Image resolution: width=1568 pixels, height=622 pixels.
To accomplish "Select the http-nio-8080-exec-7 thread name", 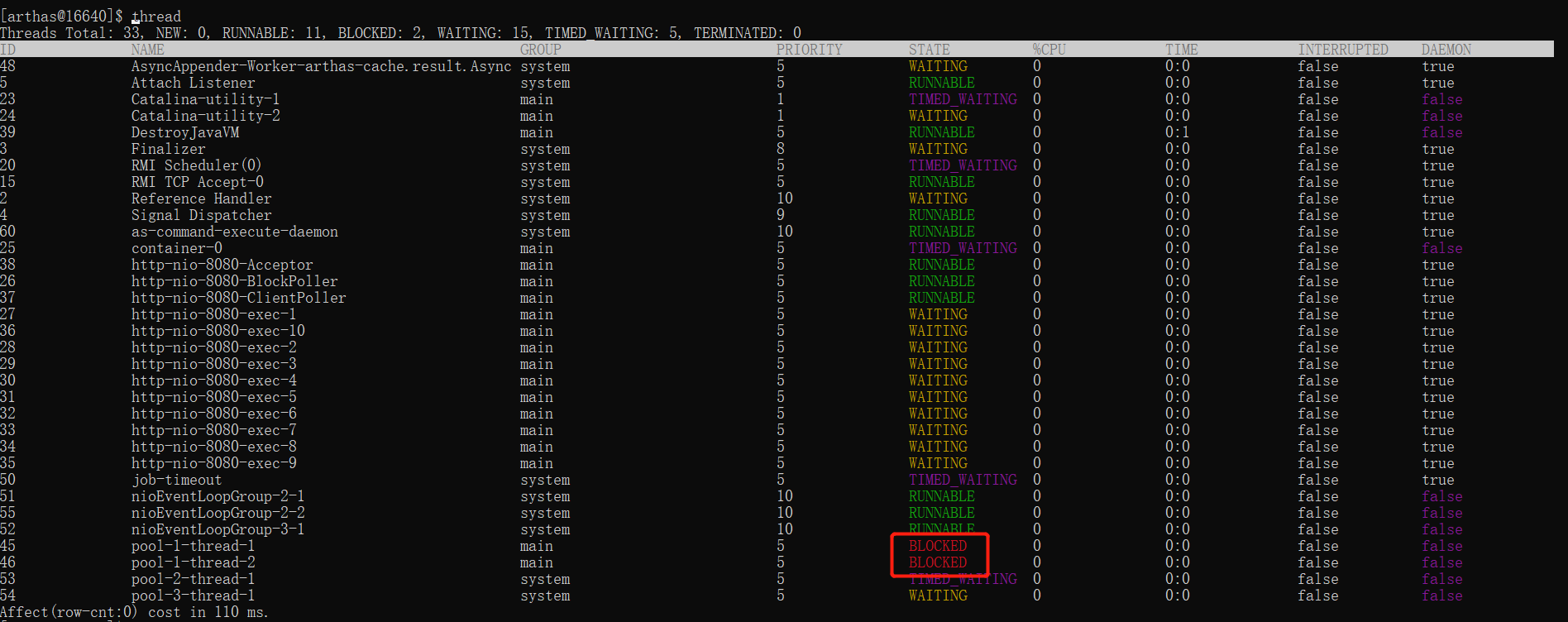I will point(214,430).
